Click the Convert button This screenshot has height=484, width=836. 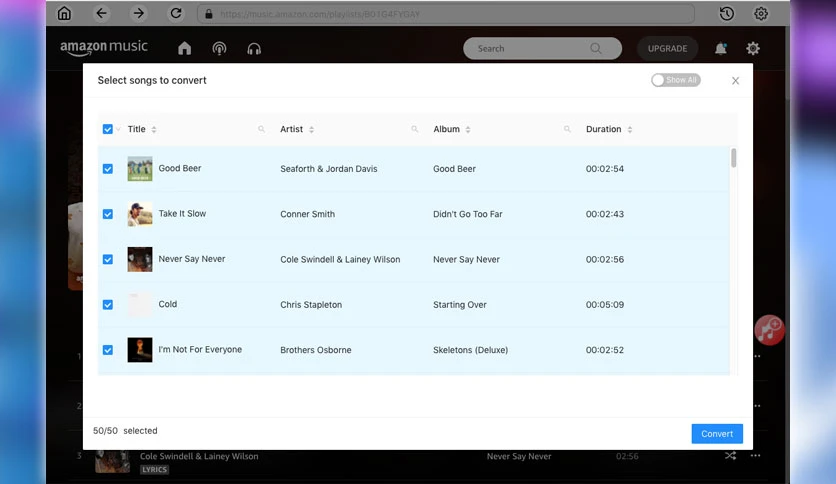tap(717, 434)
